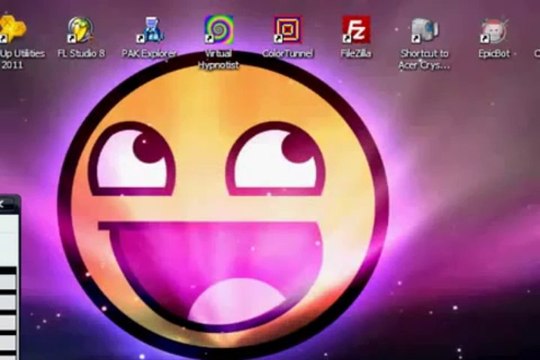Open the TuneUp Utilities 2011 shortcut
Screen dimensions: 540x360
click(12, 29)
